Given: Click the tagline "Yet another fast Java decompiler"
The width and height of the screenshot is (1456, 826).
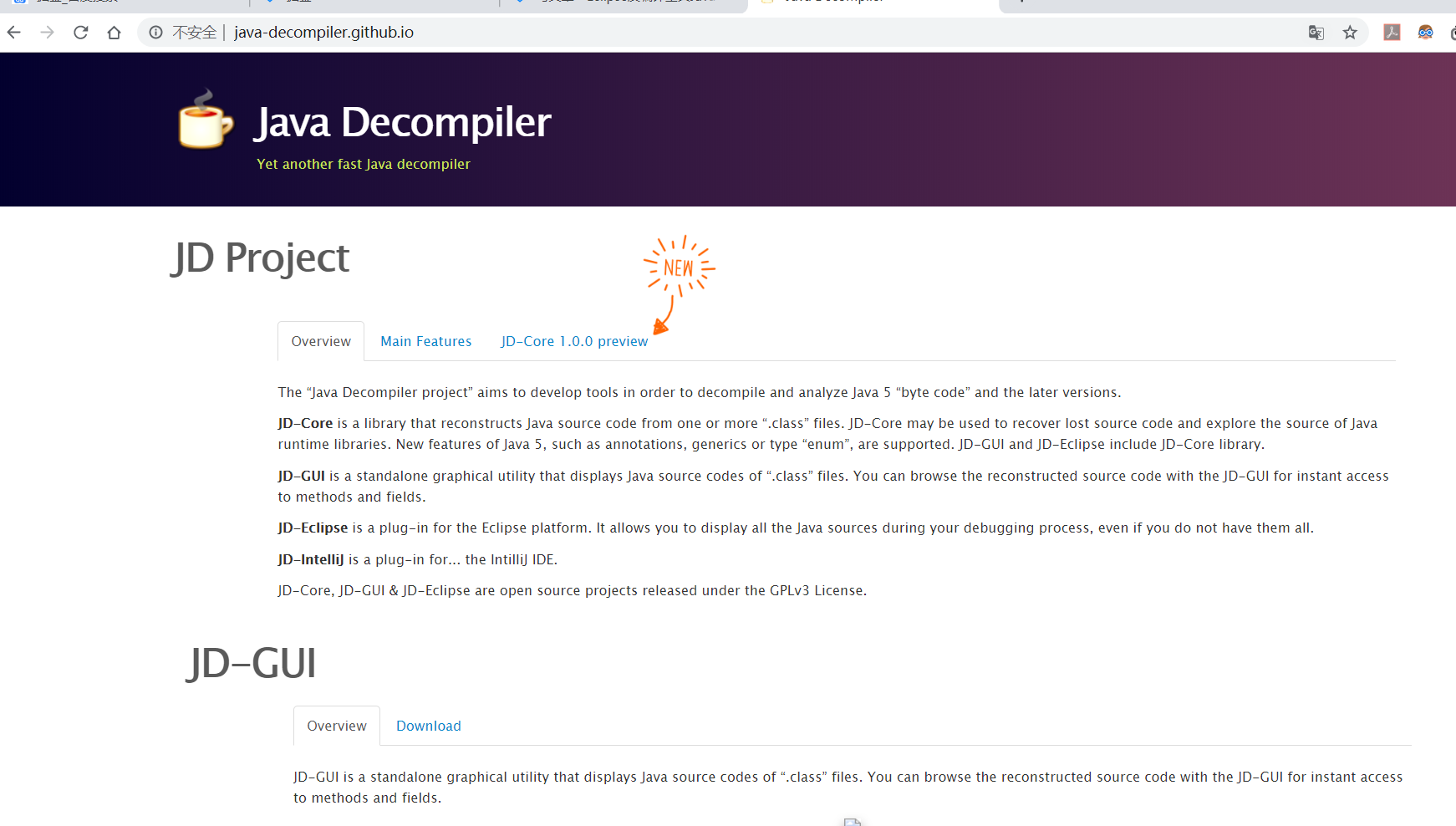Looking at the screenshot, I should click(x=364, y=164).
